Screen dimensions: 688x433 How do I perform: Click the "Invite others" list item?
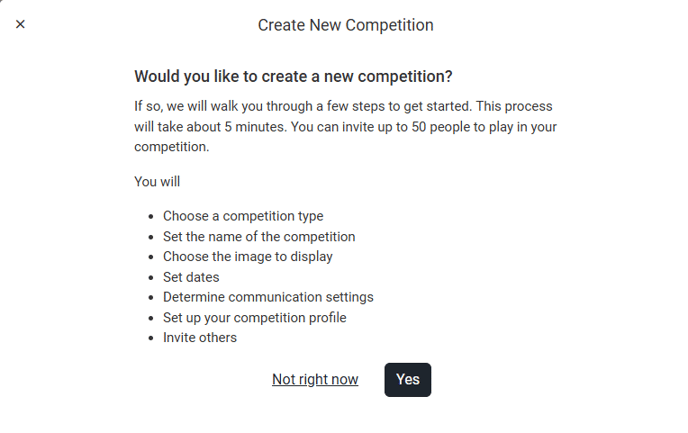(x=200, y=338)
